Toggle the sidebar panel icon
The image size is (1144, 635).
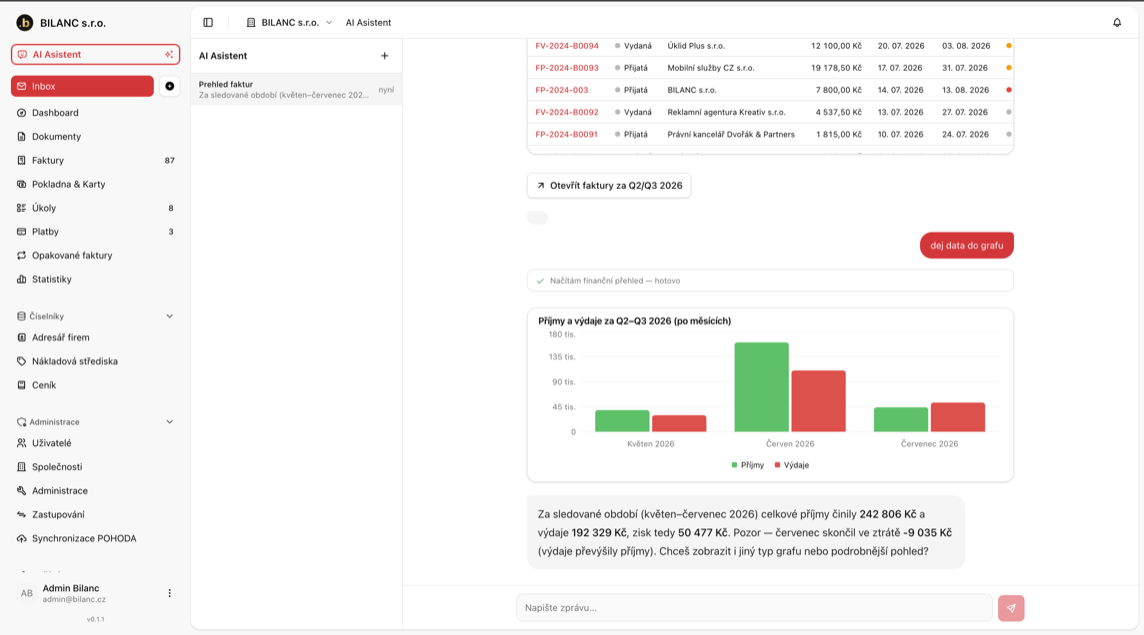tap(208, 23)
